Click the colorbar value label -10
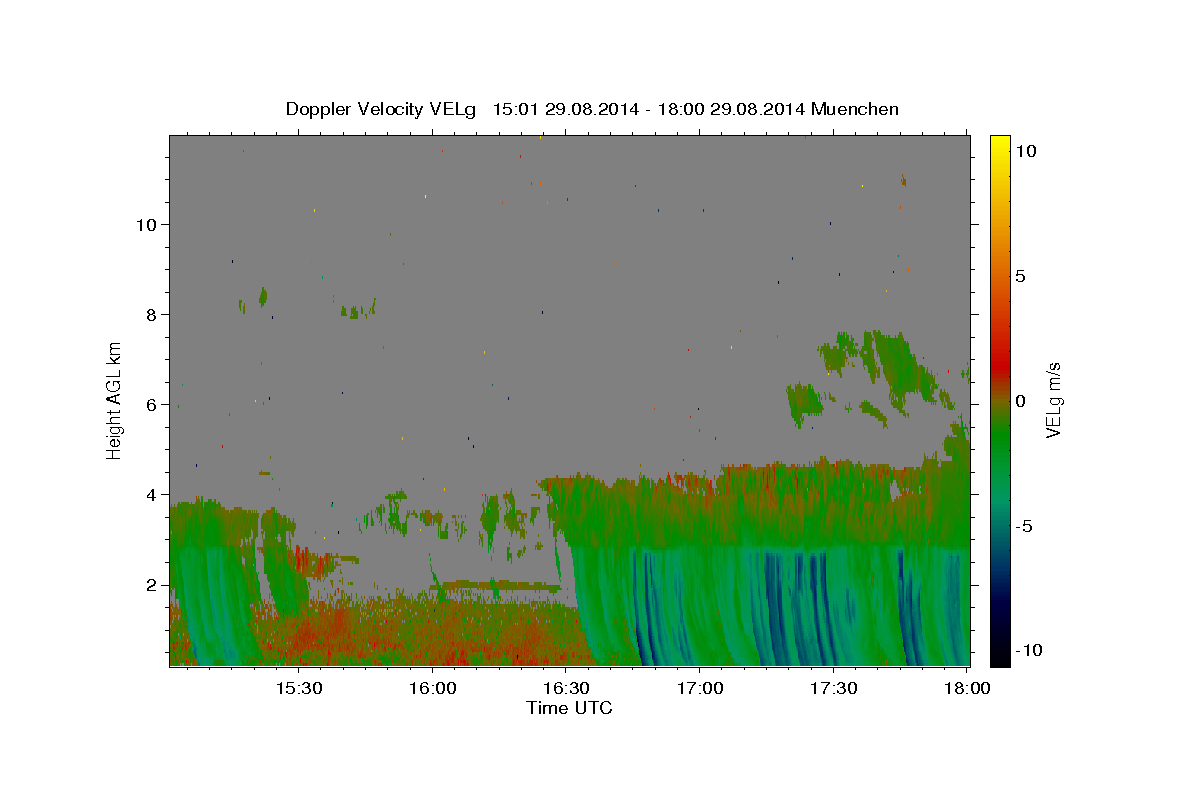 [x=1028, y=650]
